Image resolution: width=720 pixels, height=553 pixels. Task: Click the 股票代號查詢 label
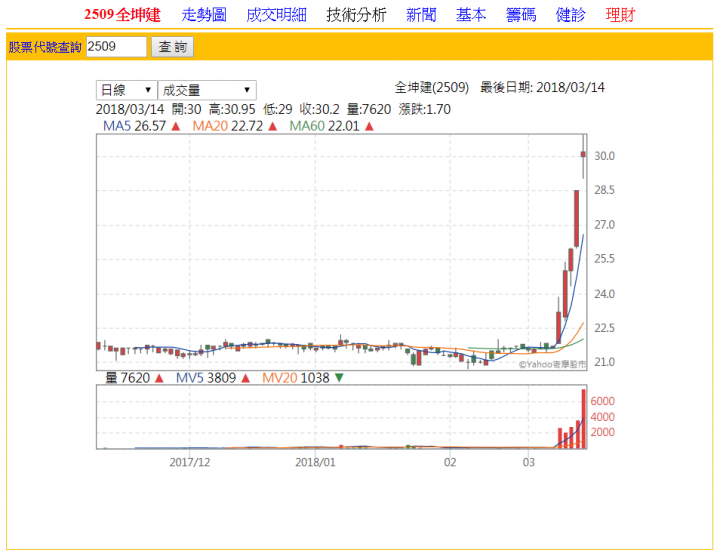pos(45,47)
